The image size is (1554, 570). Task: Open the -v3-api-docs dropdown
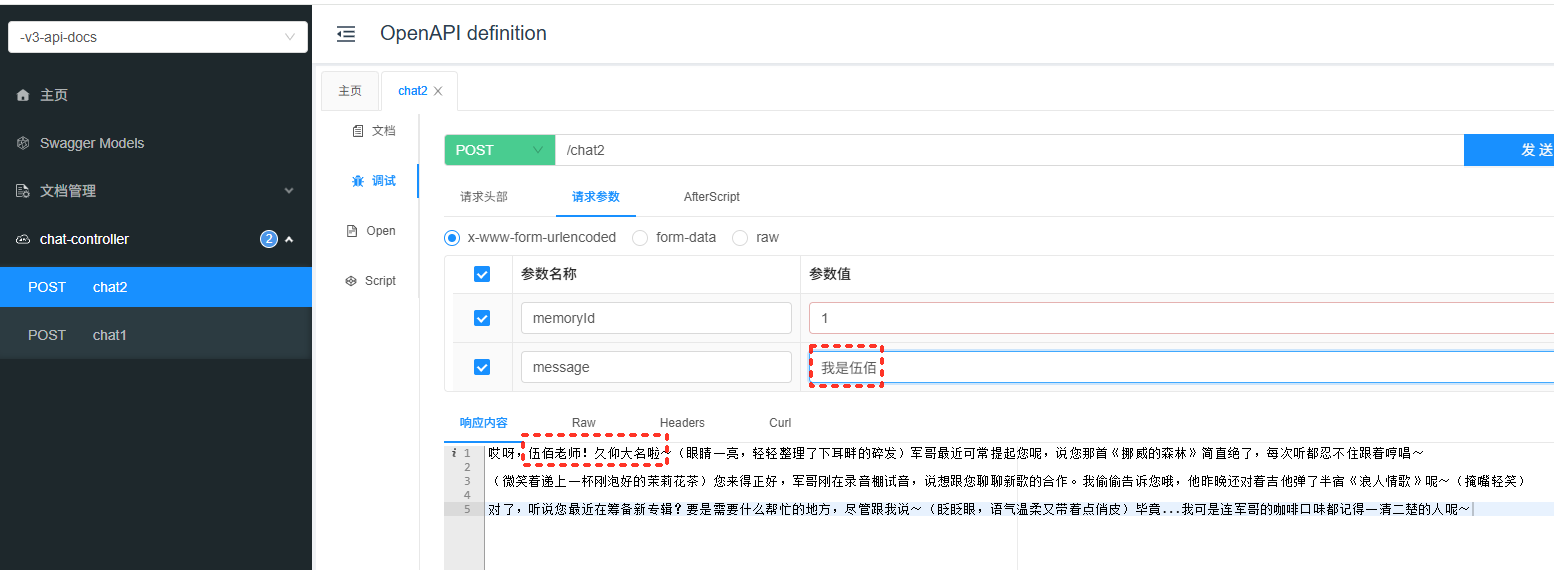[156, 37]
